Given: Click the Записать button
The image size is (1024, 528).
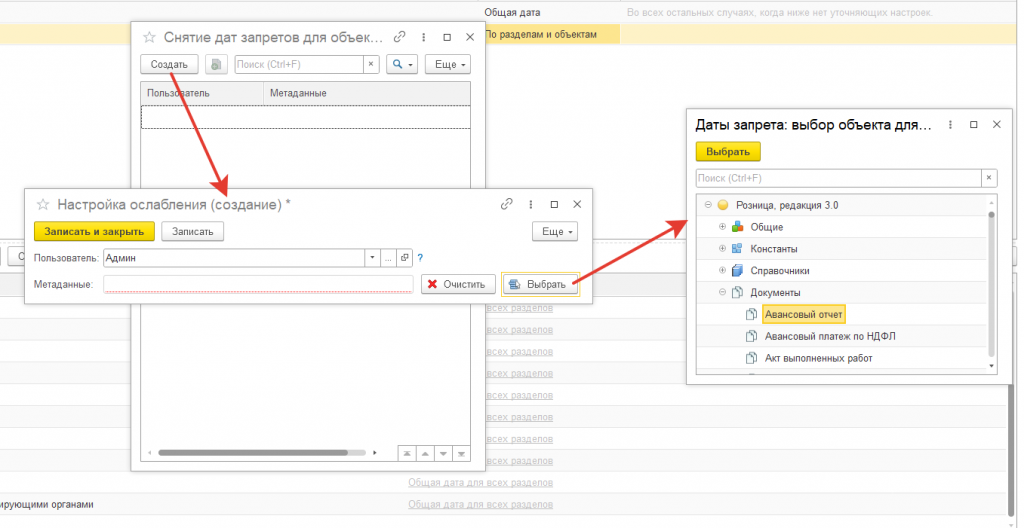Looking at the screenshot, I should point(193,231).
